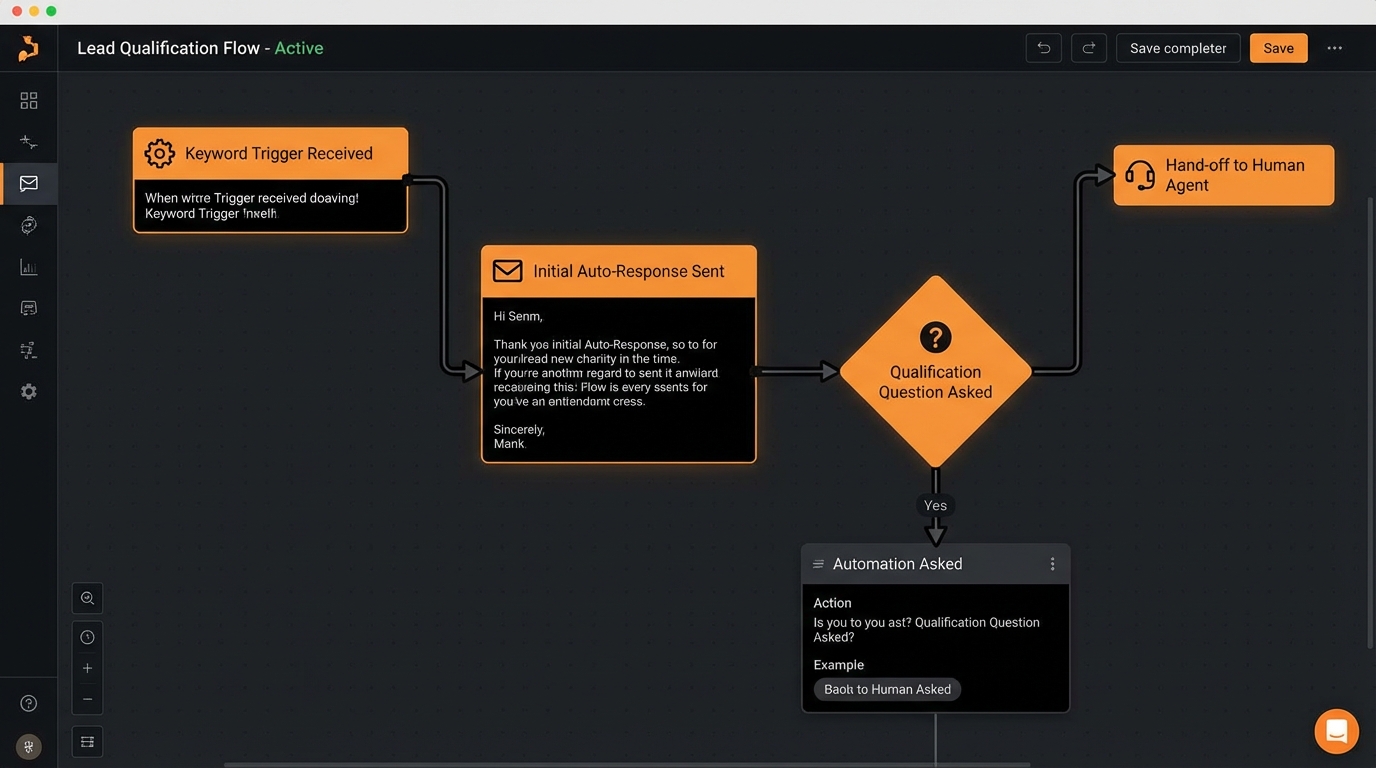Screen dimensions: 1376x768
Task: Click the Hand-off to Human Agent node
Action: [x=1223, y=175]
